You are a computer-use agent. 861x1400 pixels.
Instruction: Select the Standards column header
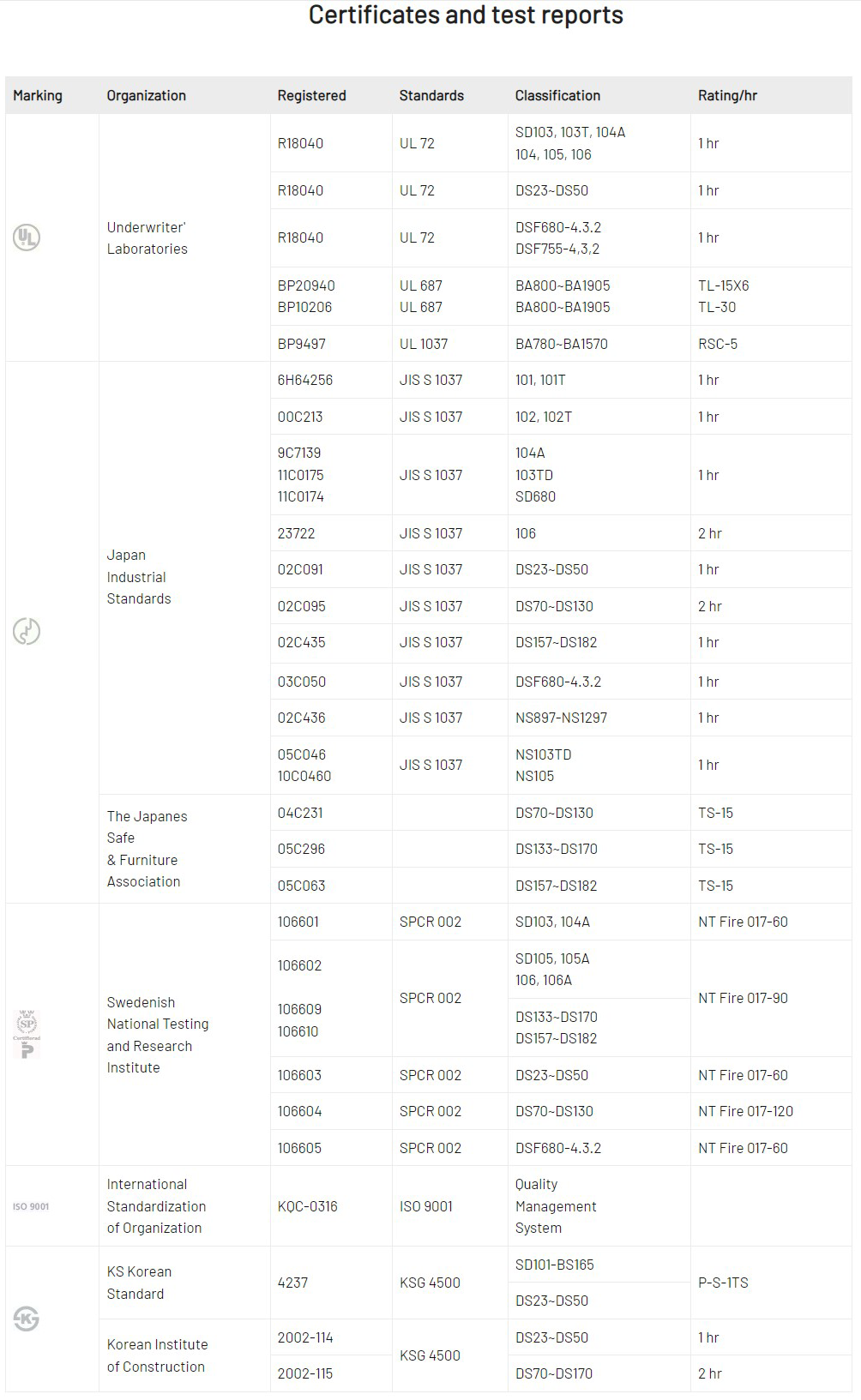[x=431, y=95]
